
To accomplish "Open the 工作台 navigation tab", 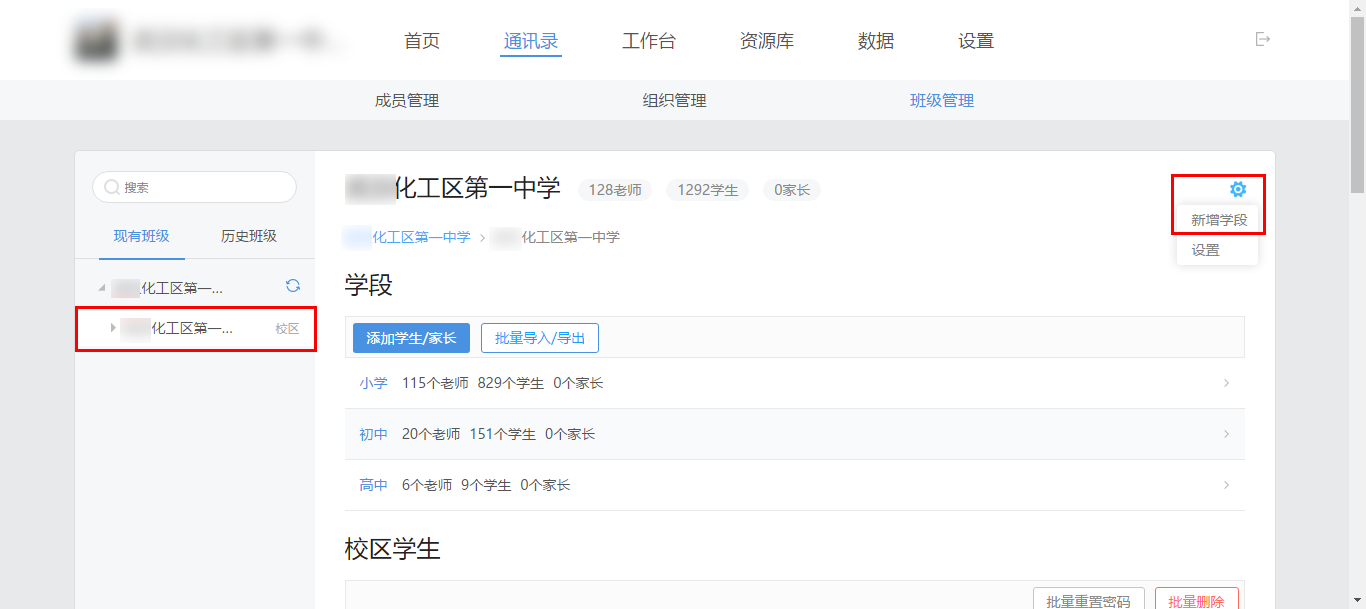I will coord(648,41).
